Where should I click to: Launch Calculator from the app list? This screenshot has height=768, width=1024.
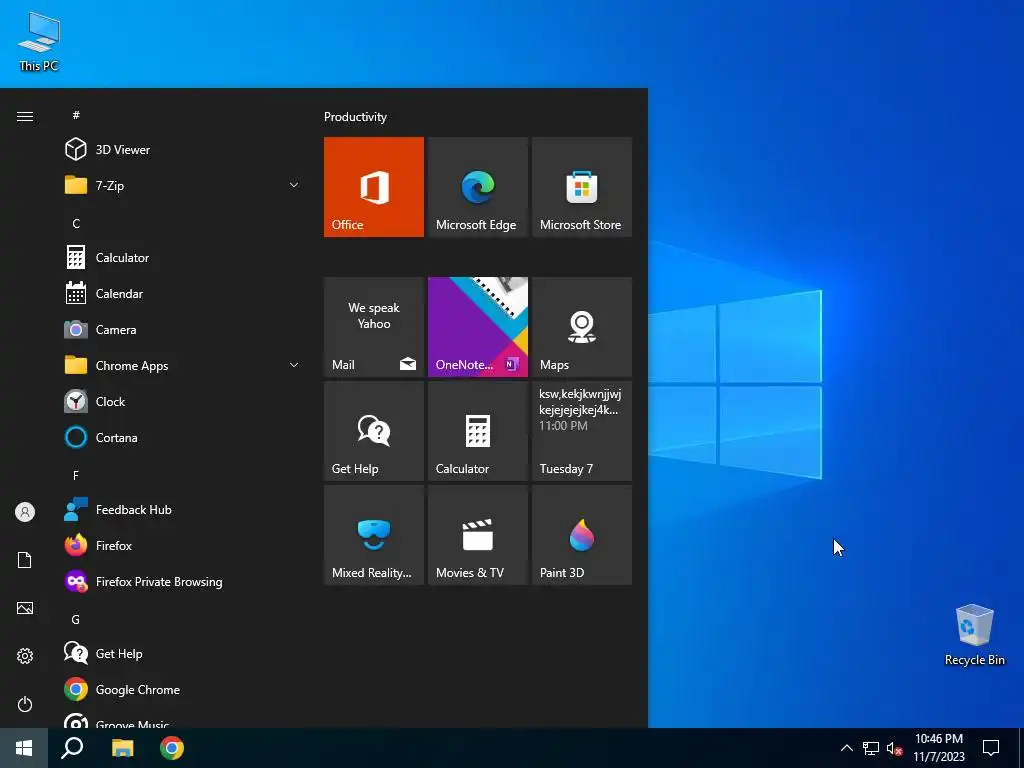pyautogui.click(x=183, y=257)
